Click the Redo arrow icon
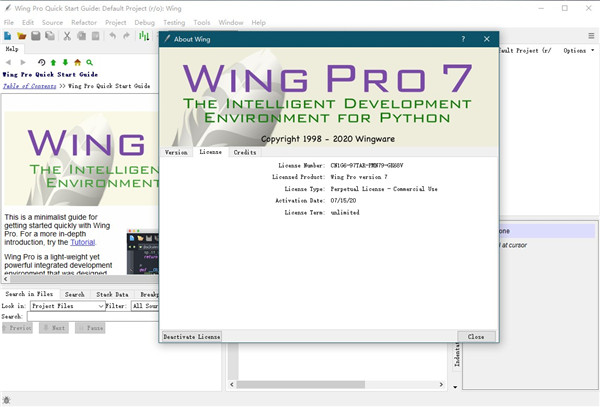This screenshot has height=407, width=600. point(127,36)
